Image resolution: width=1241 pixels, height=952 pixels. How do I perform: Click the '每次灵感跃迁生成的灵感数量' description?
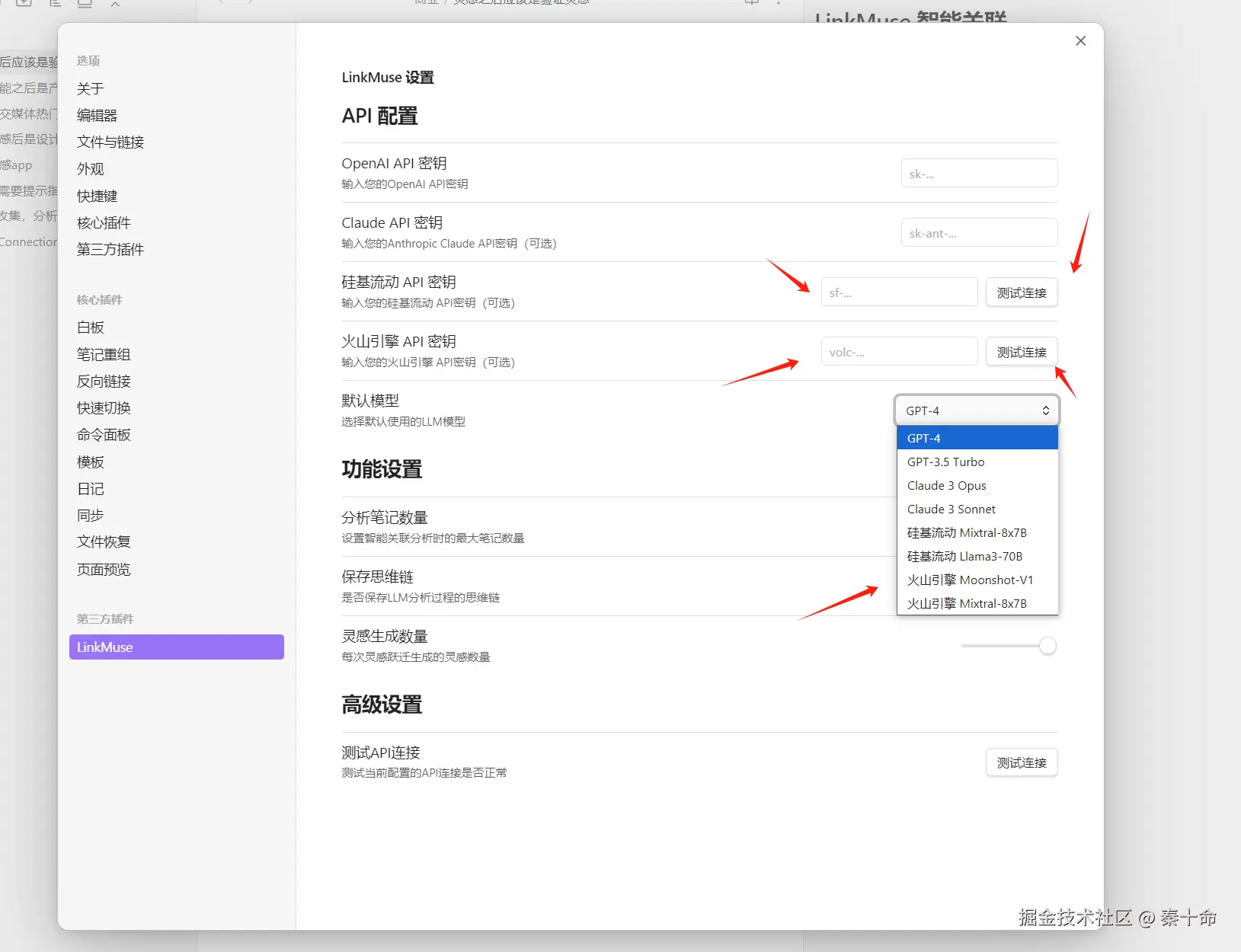(416, 657)
